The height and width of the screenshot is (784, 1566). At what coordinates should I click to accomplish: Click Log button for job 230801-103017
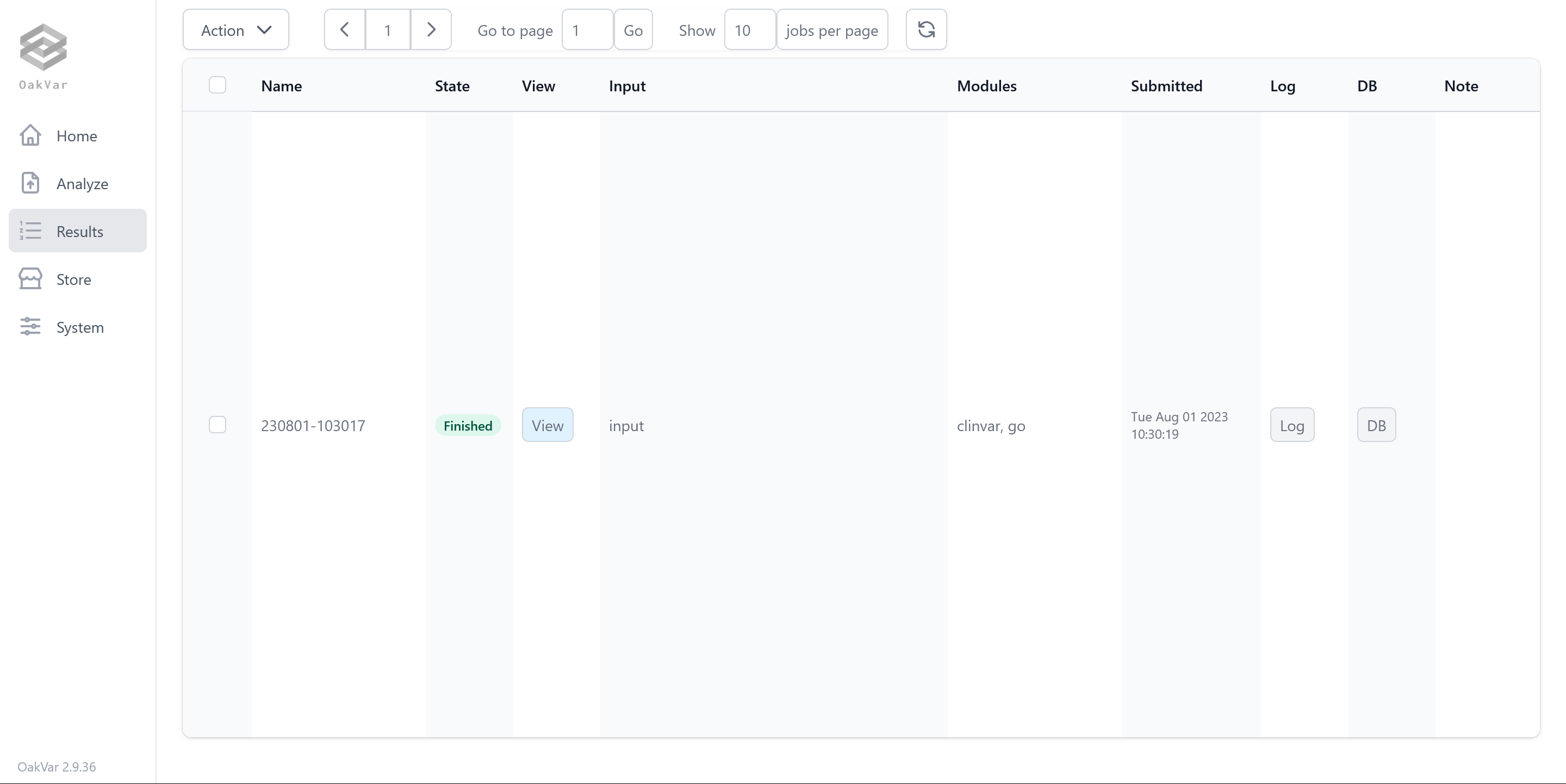[1291, 425]
